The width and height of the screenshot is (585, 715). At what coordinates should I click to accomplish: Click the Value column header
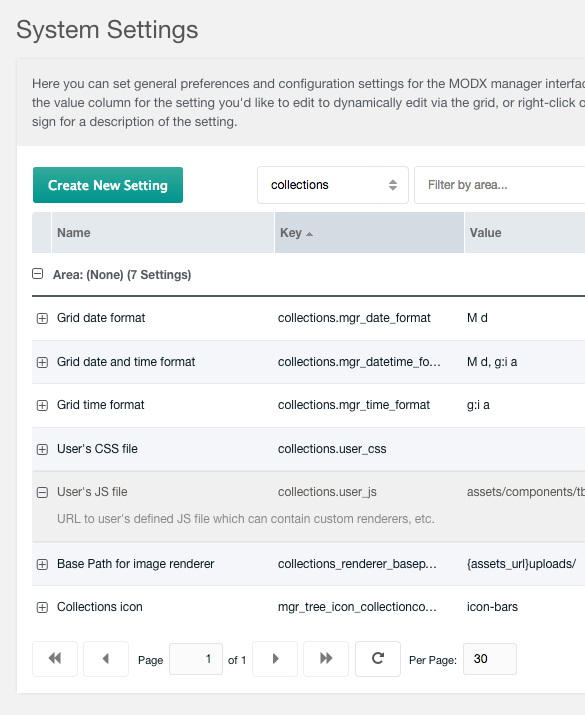(525, 233)
